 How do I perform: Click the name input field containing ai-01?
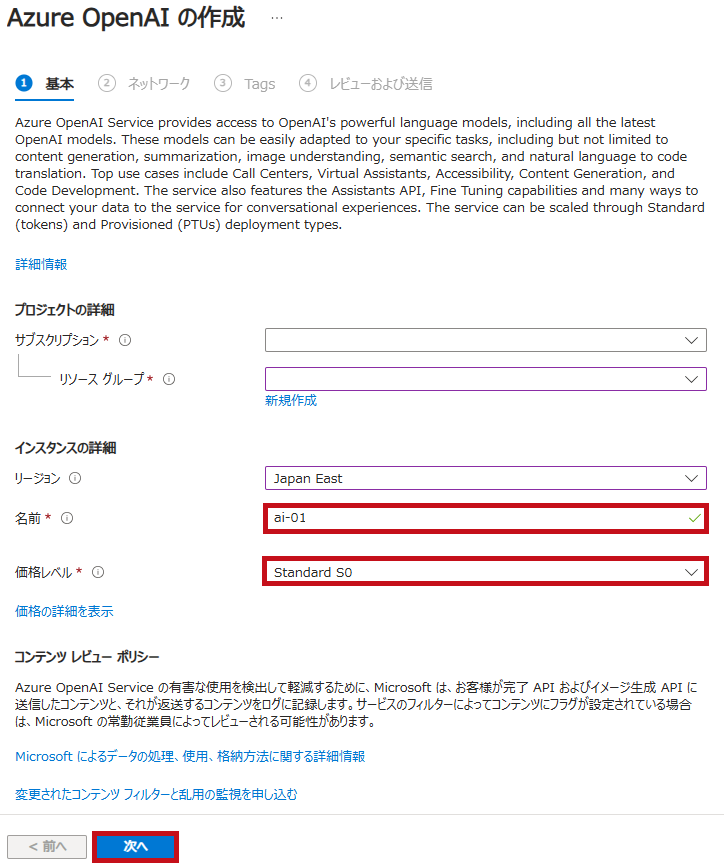click(x=486, y=518)
